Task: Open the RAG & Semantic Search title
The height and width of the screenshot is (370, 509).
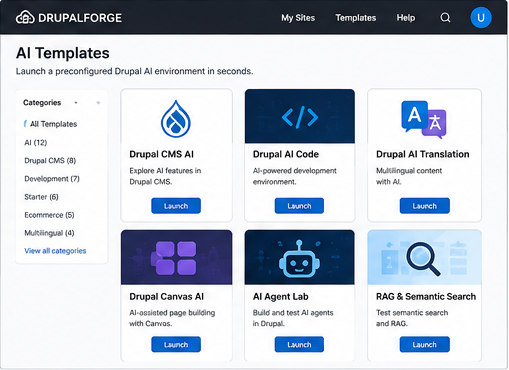Action: tap(426, 297)
